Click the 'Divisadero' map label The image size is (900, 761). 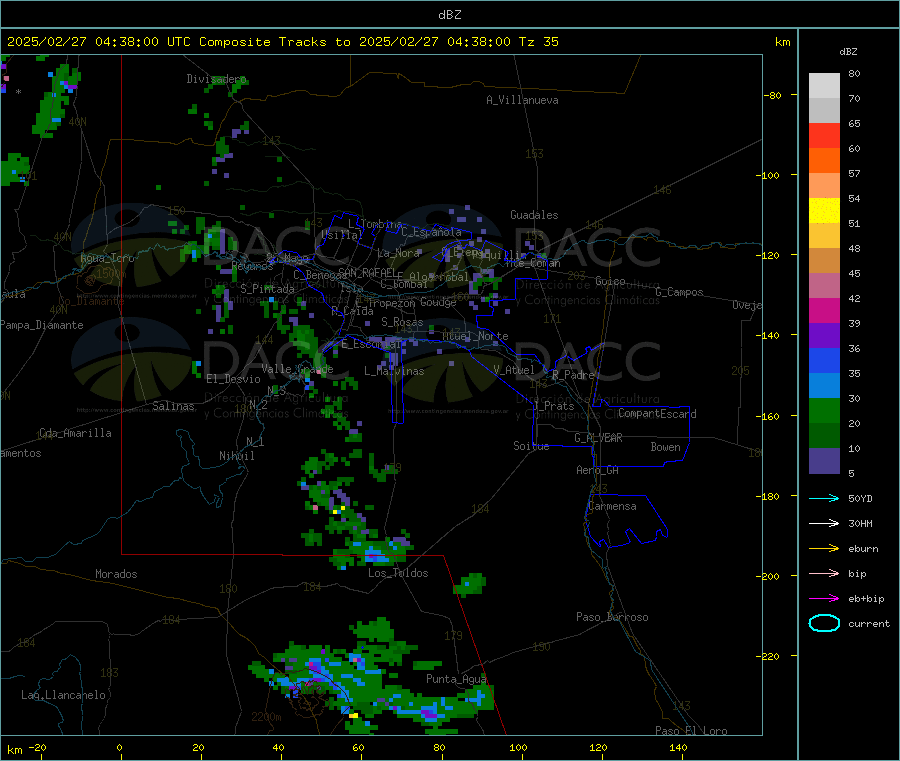216,79
